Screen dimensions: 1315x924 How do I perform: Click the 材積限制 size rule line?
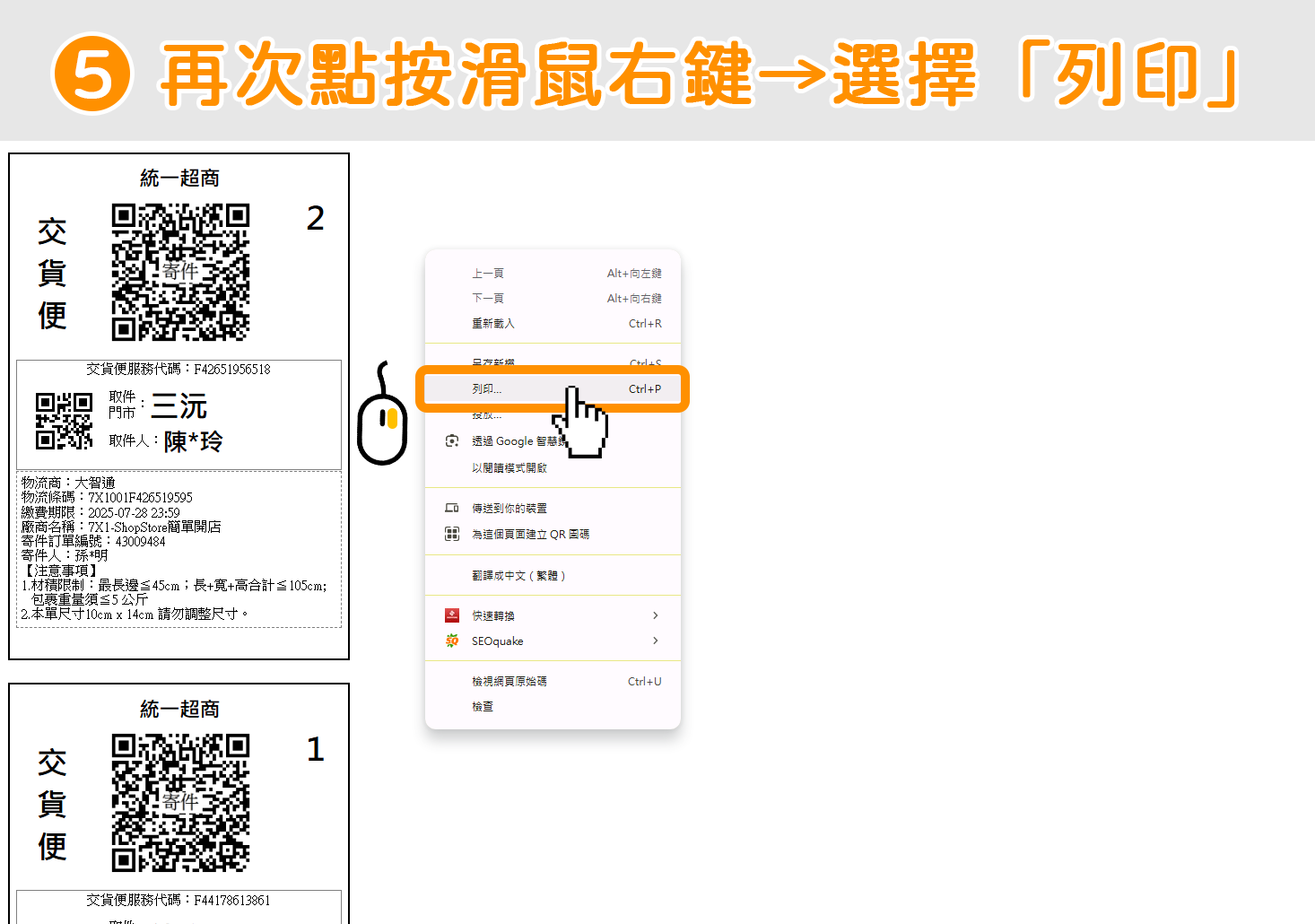[x=174, y=585]
